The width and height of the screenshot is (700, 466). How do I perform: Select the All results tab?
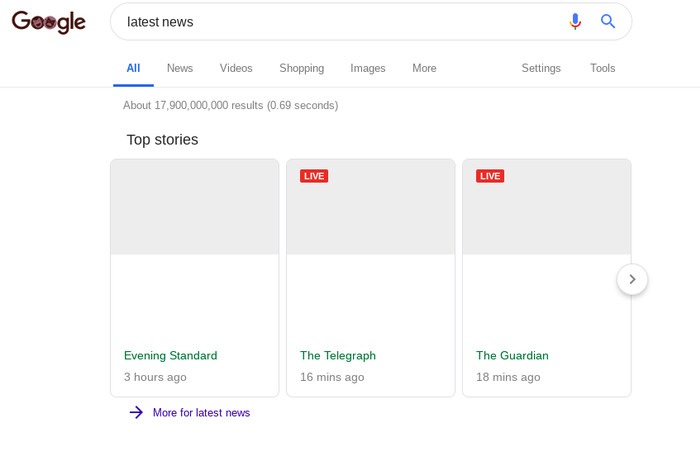point(133,68)
